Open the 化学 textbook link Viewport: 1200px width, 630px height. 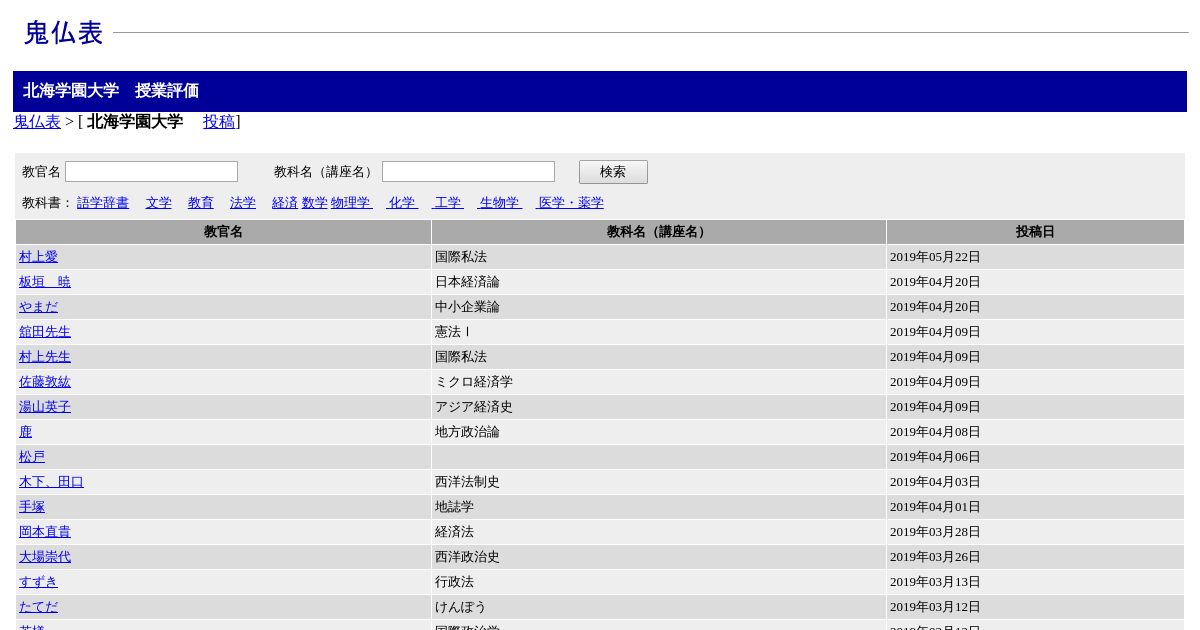click(x=402, y=203)
